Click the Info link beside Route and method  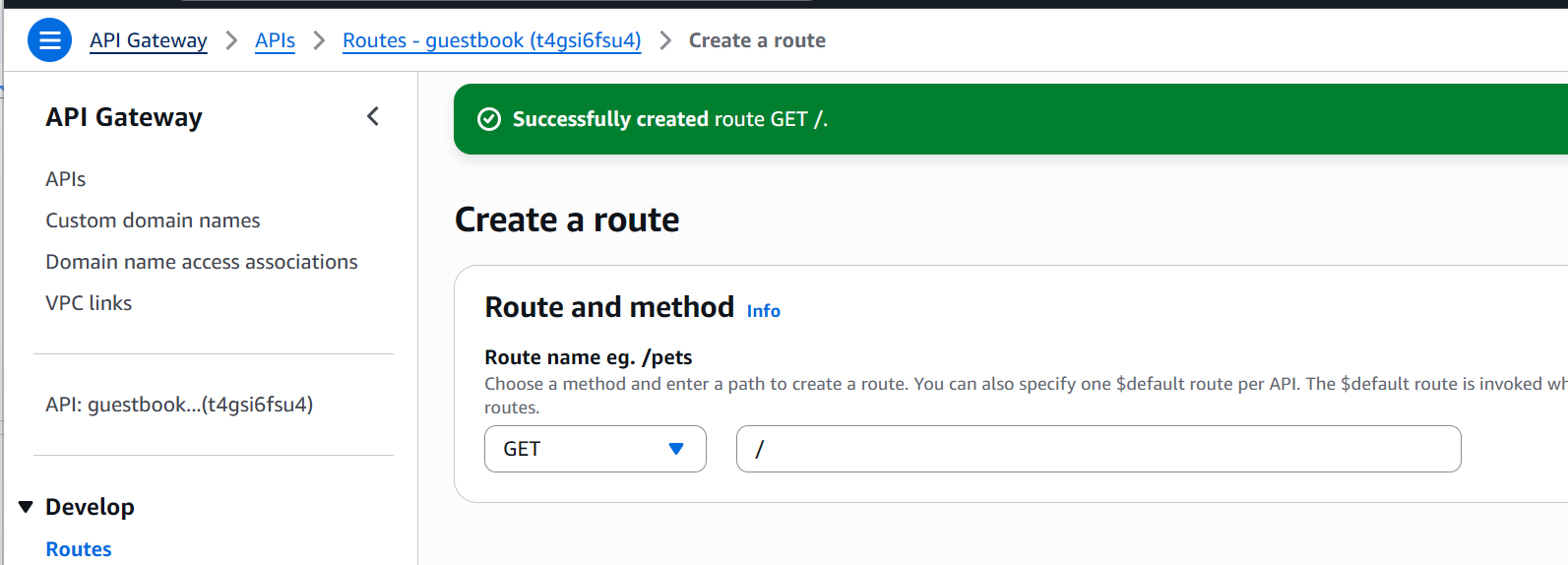(763, 311)
